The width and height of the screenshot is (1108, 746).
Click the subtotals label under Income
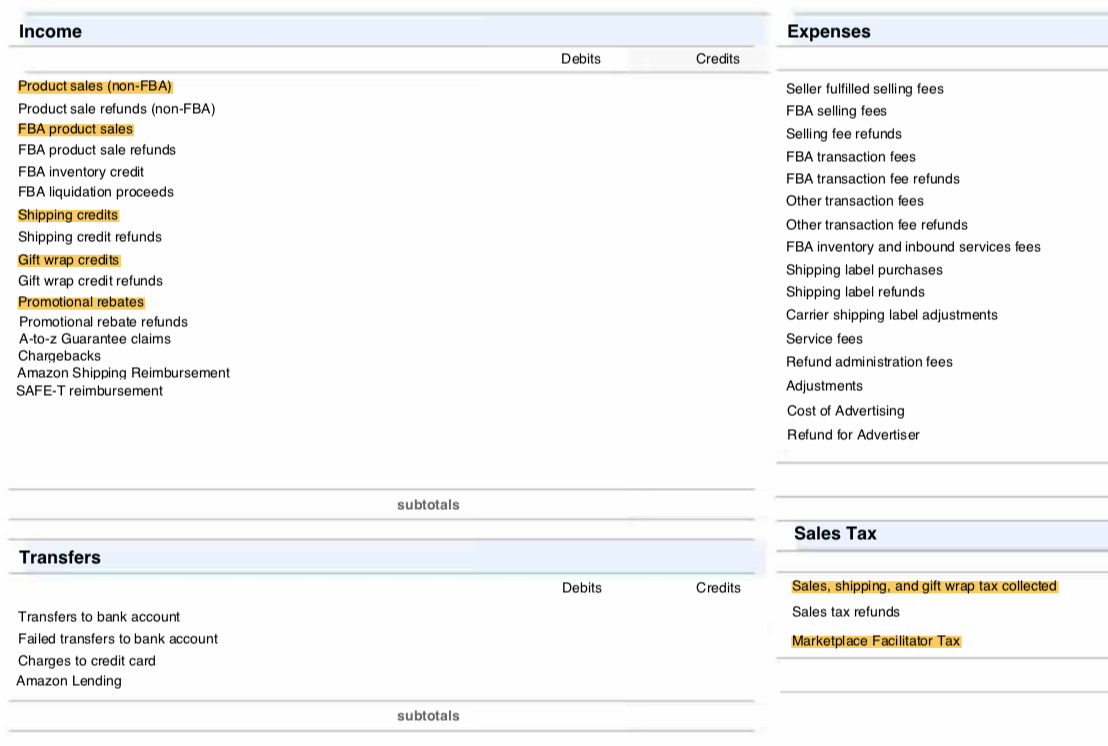(428, 505)
